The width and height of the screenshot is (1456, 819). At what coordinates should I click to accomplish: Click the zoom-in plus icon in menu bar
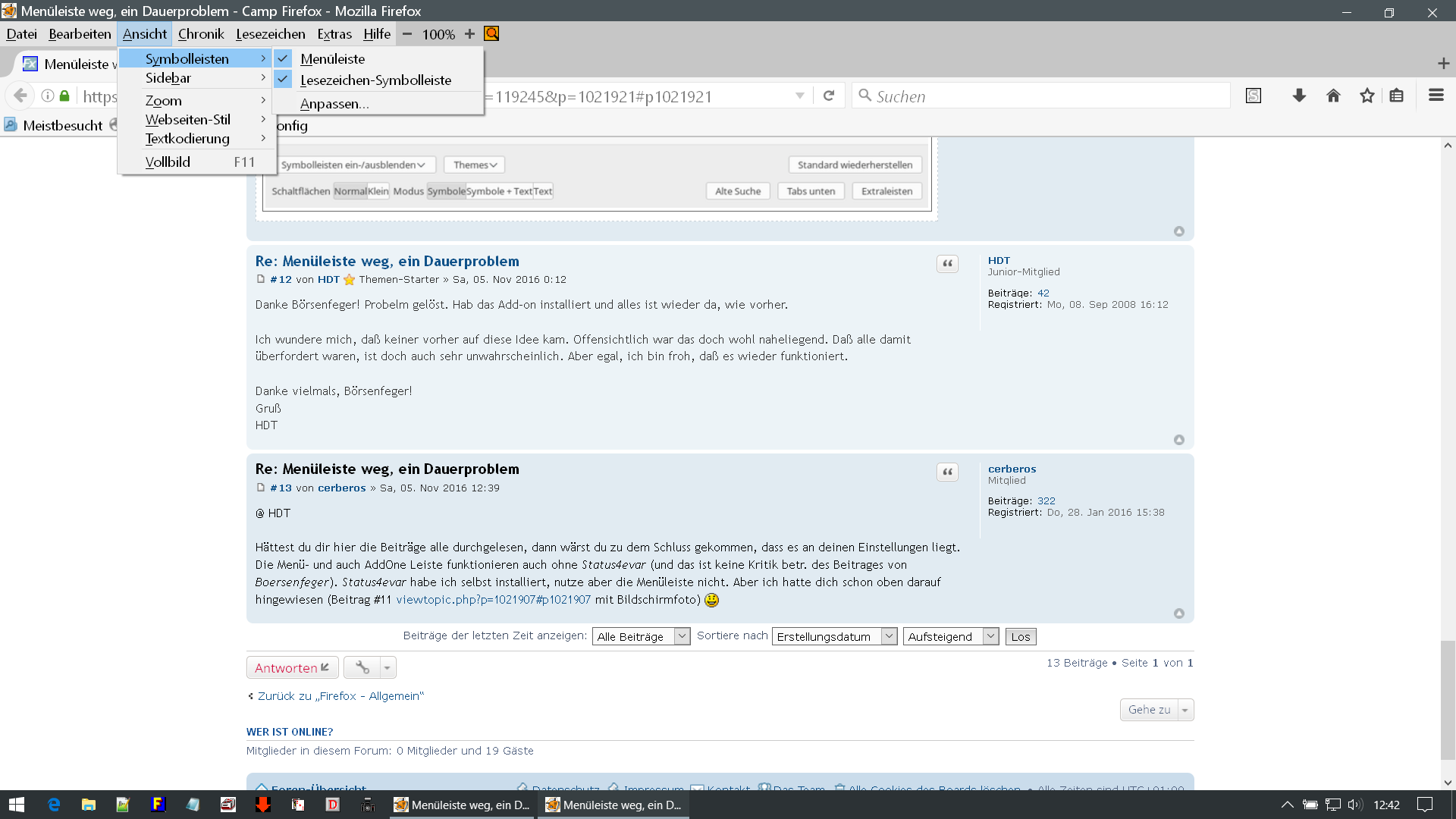(469, 34)
